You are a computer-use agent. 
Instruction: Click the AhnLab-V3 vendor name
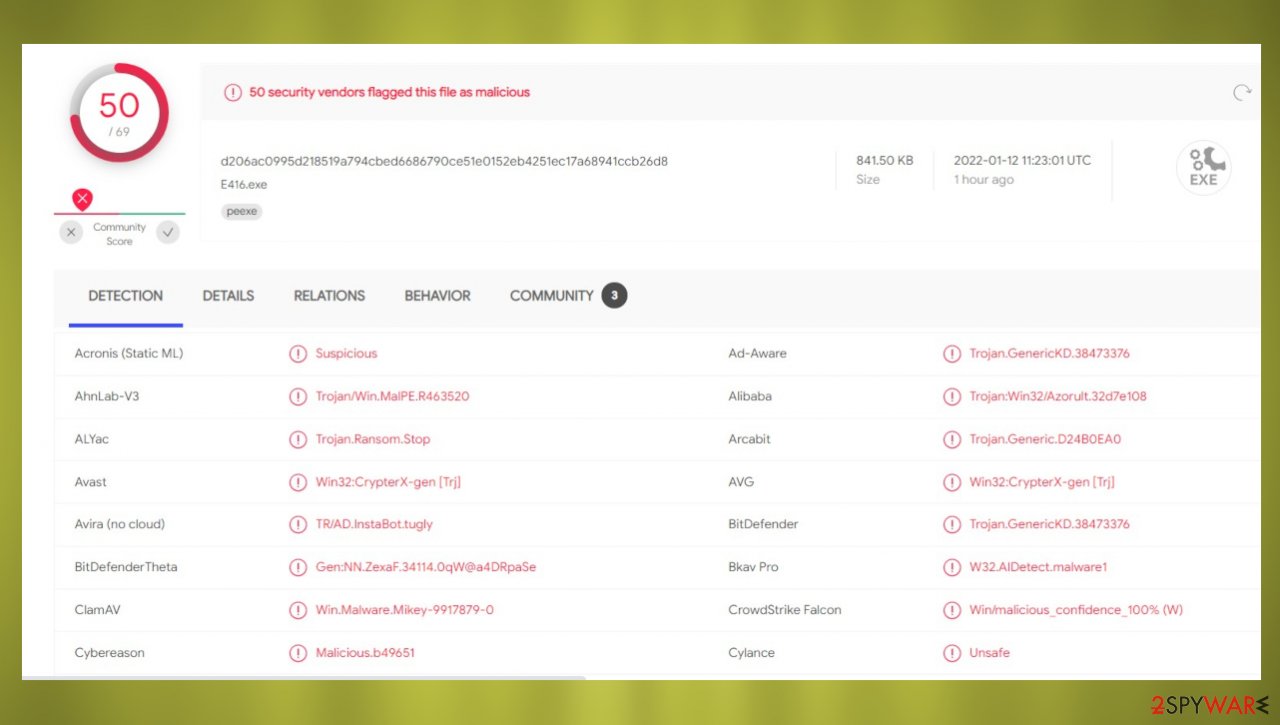pos(107,397)
